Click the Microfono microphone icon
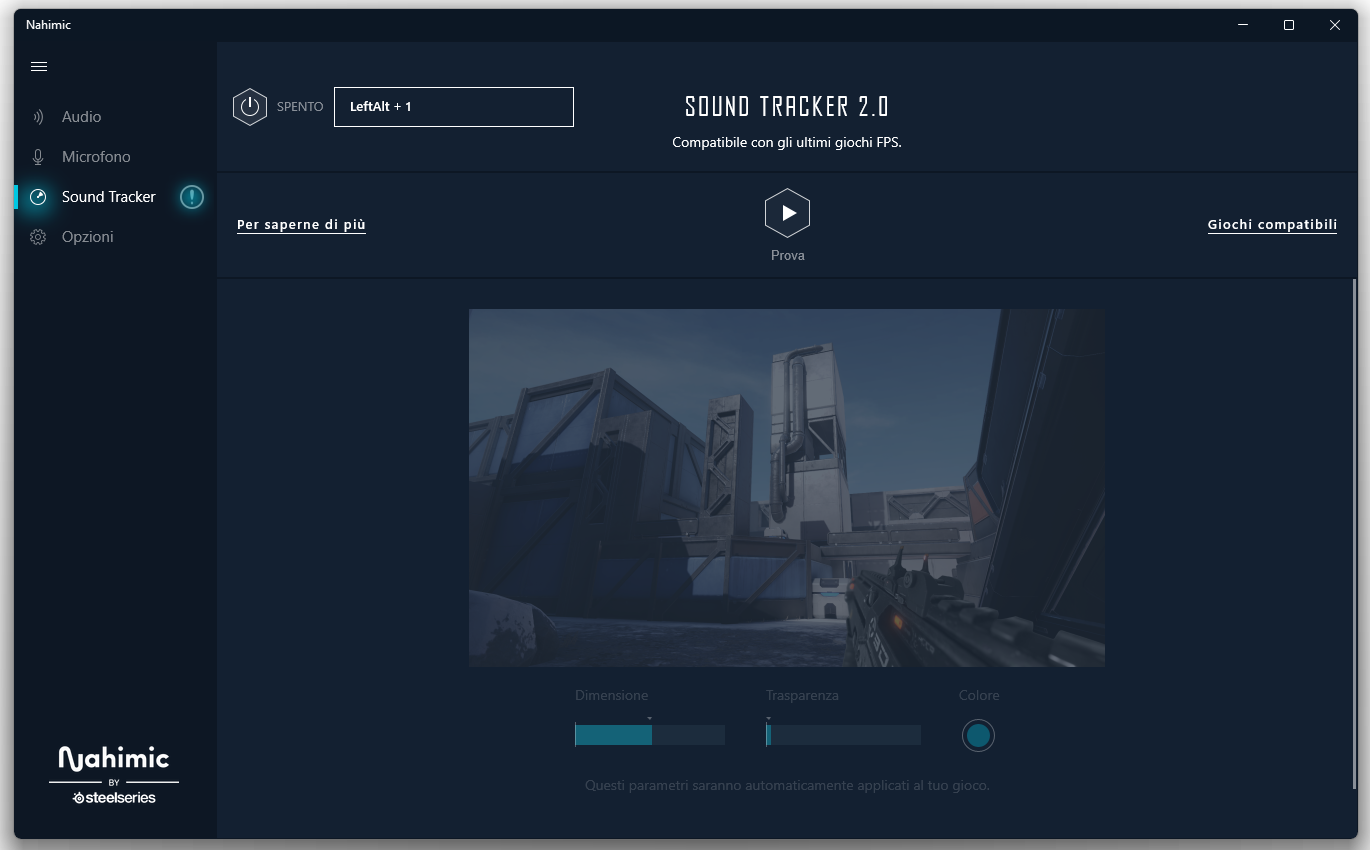Screen dimensions: 1370x850 coord(38,157)
